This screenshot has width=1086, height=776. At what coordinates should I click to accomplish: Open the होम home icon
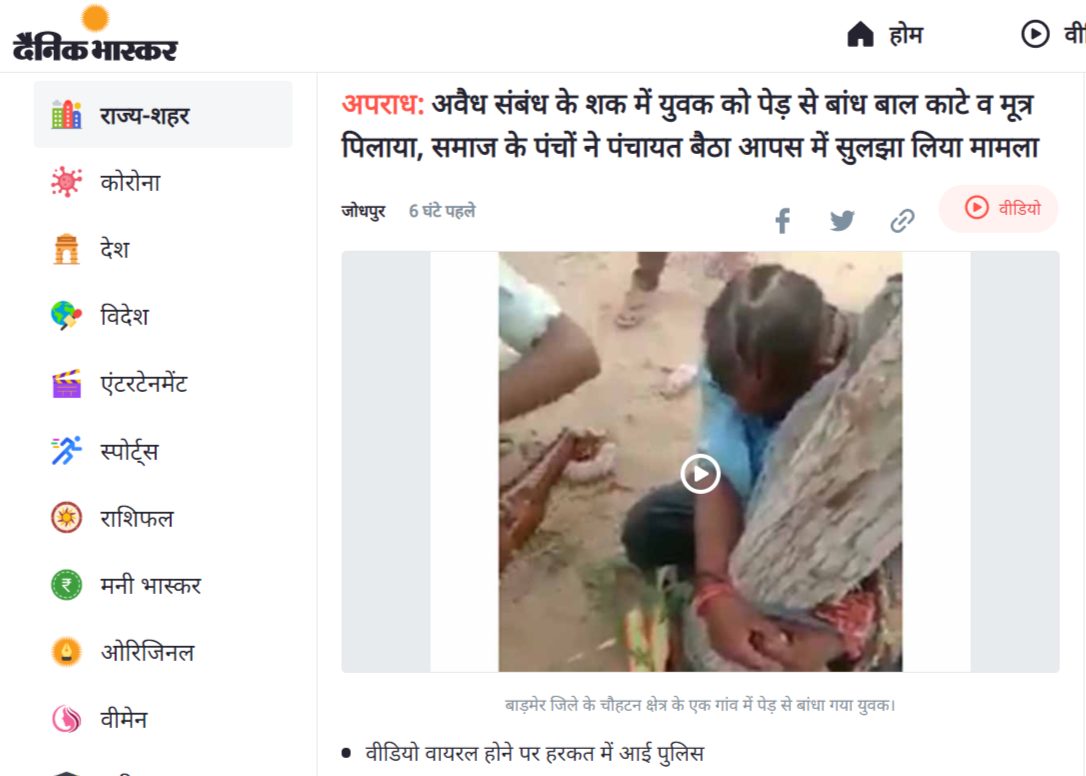860,34
